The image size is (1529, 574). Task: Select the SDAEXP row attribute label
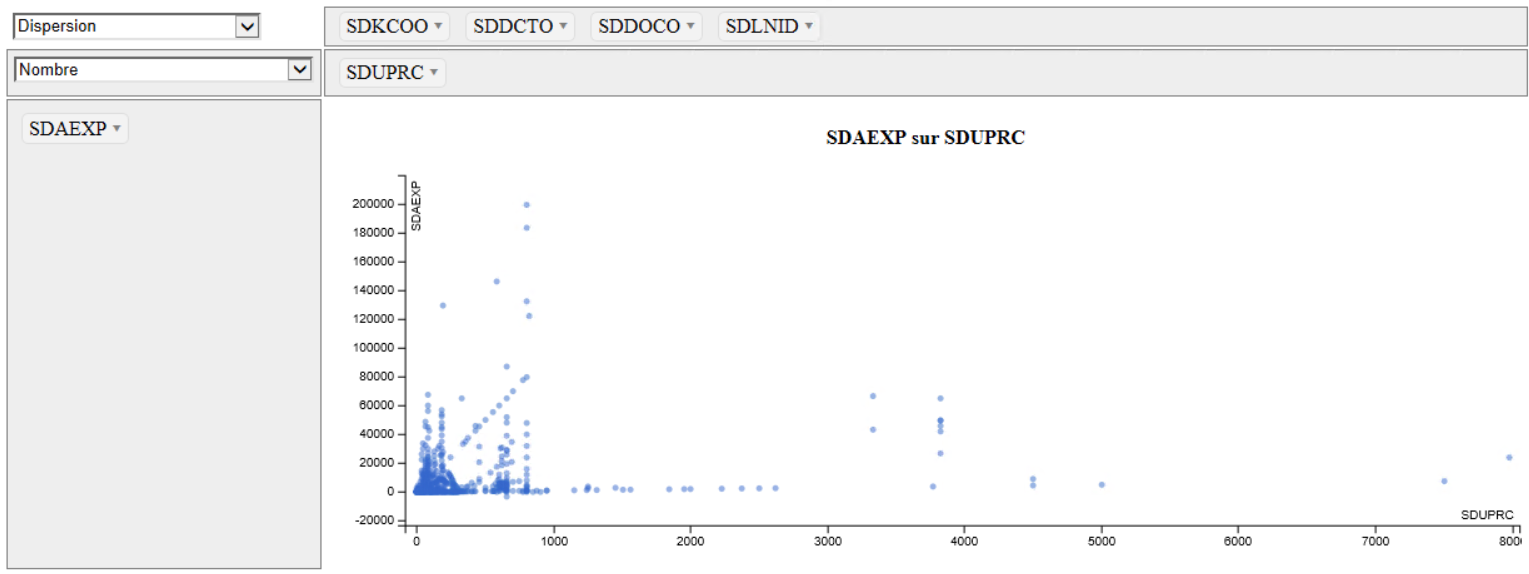[68, 129]
